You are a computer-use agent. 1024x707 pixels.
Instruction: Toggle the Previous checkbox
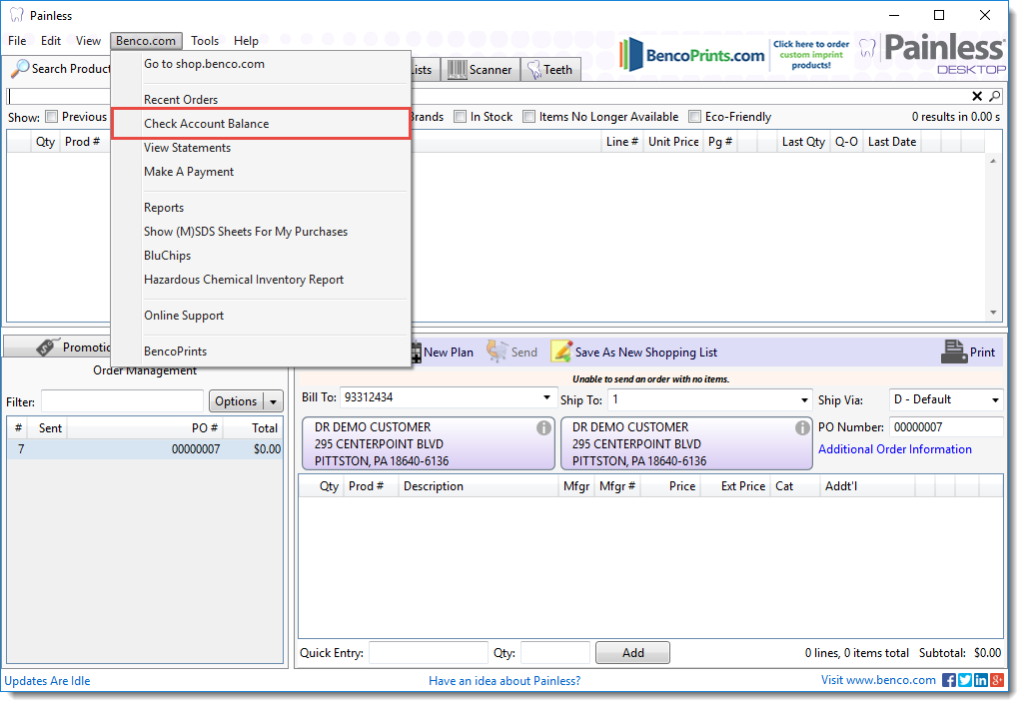52,116
